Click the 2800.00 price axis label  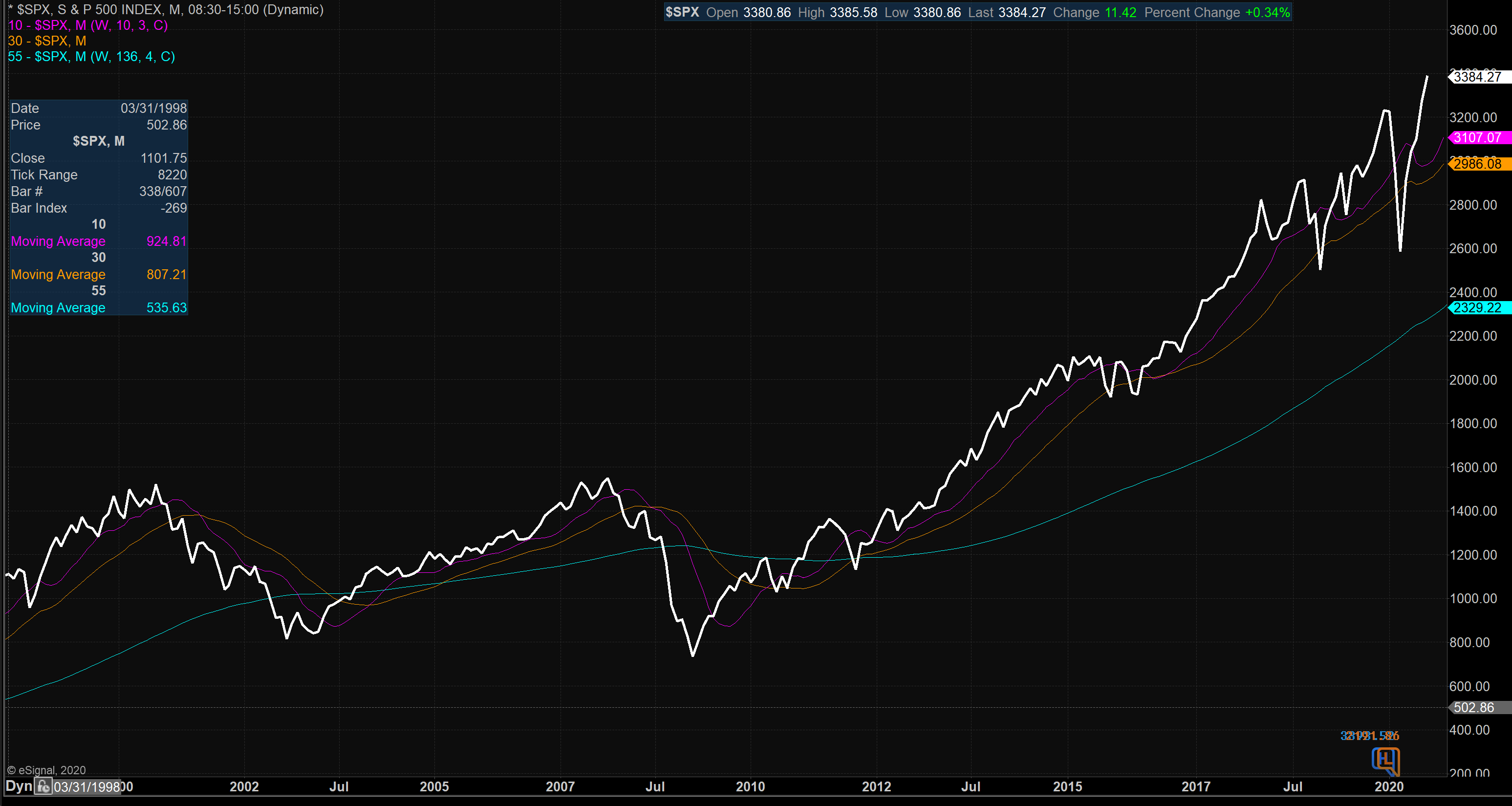[x=1473, y=205]
